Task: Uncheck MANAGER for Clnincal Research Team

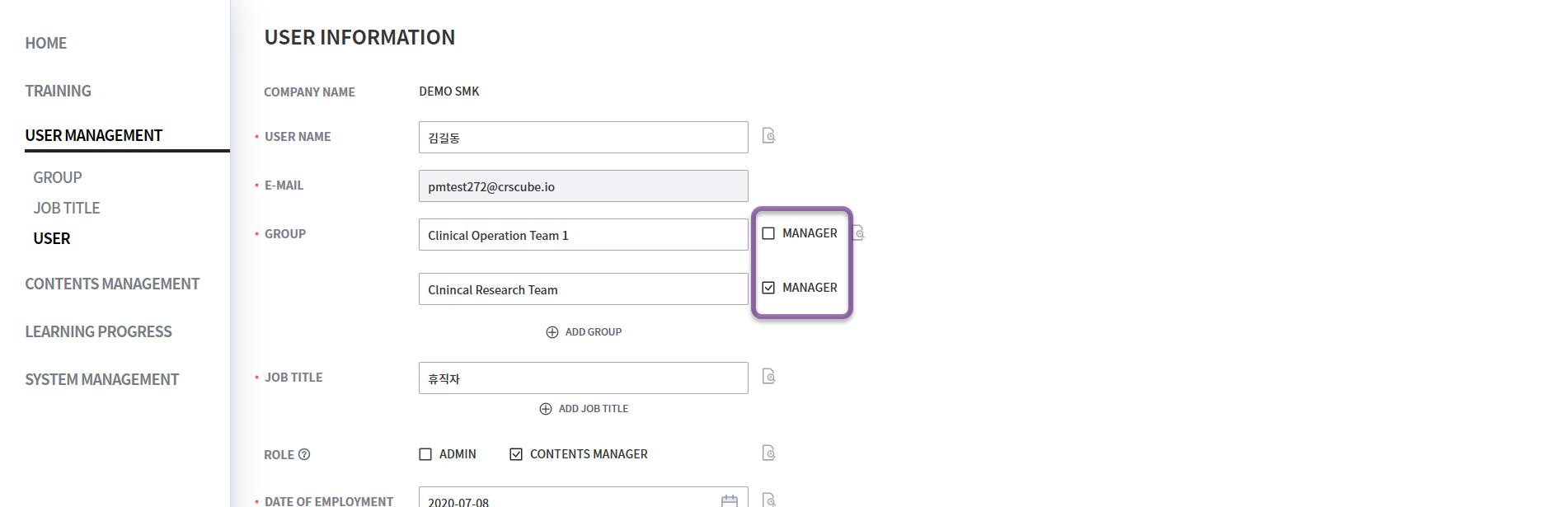Action: pyautogui.click(x=768, y=288)
